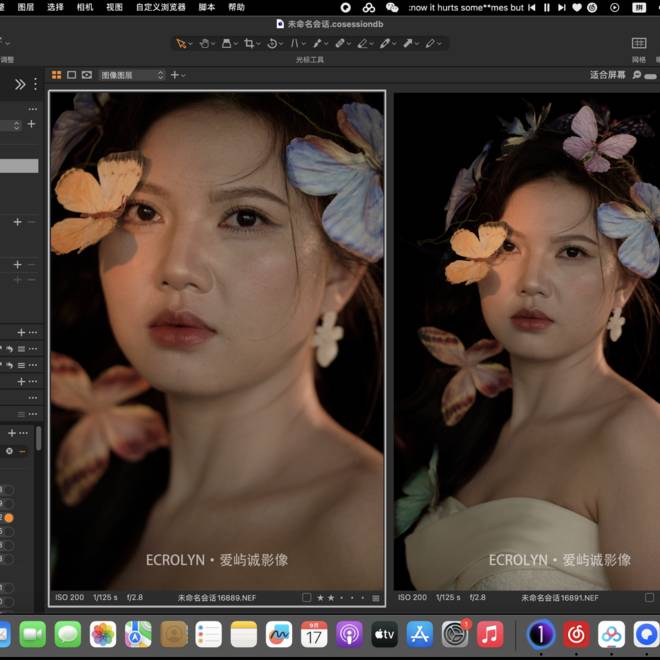Click 适合屏幕 fit to screen
The width and height of the screenshot is (660, 660).
607,75
